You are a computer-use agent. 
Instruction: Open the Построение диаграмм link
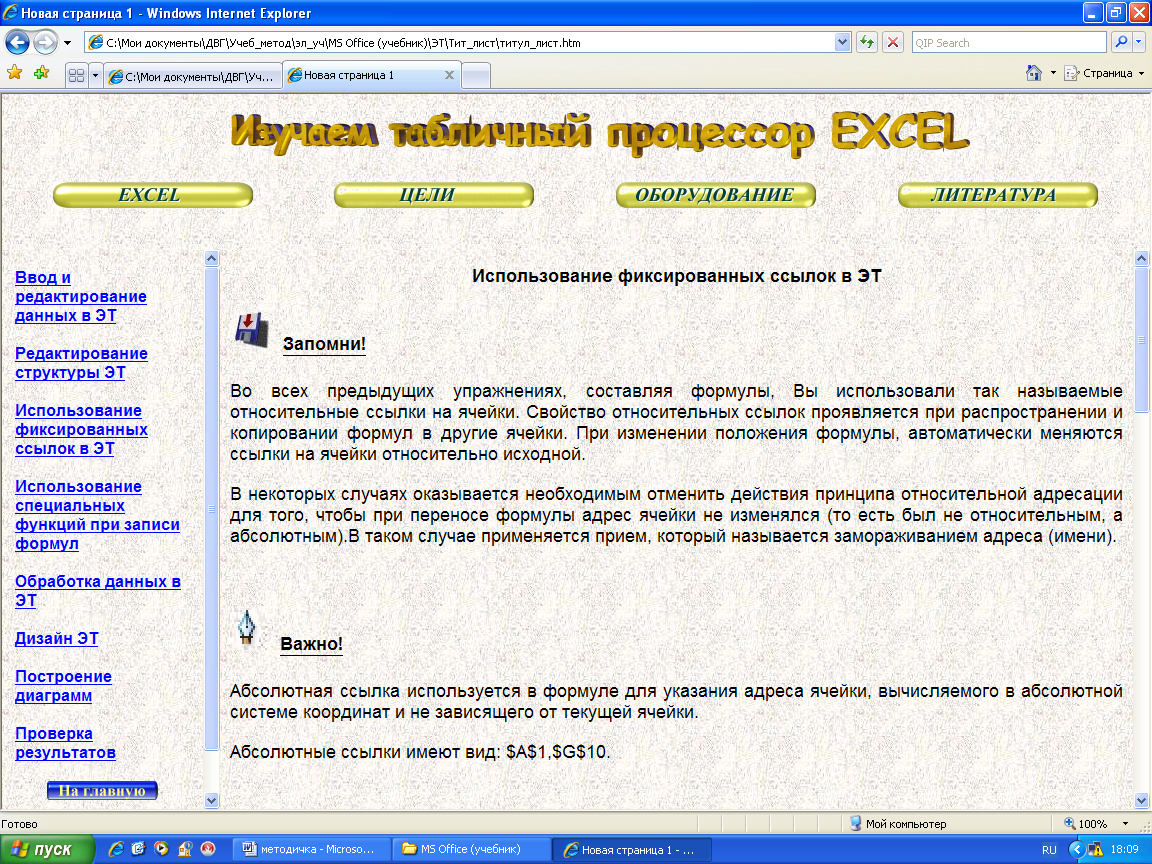point(63,686)
